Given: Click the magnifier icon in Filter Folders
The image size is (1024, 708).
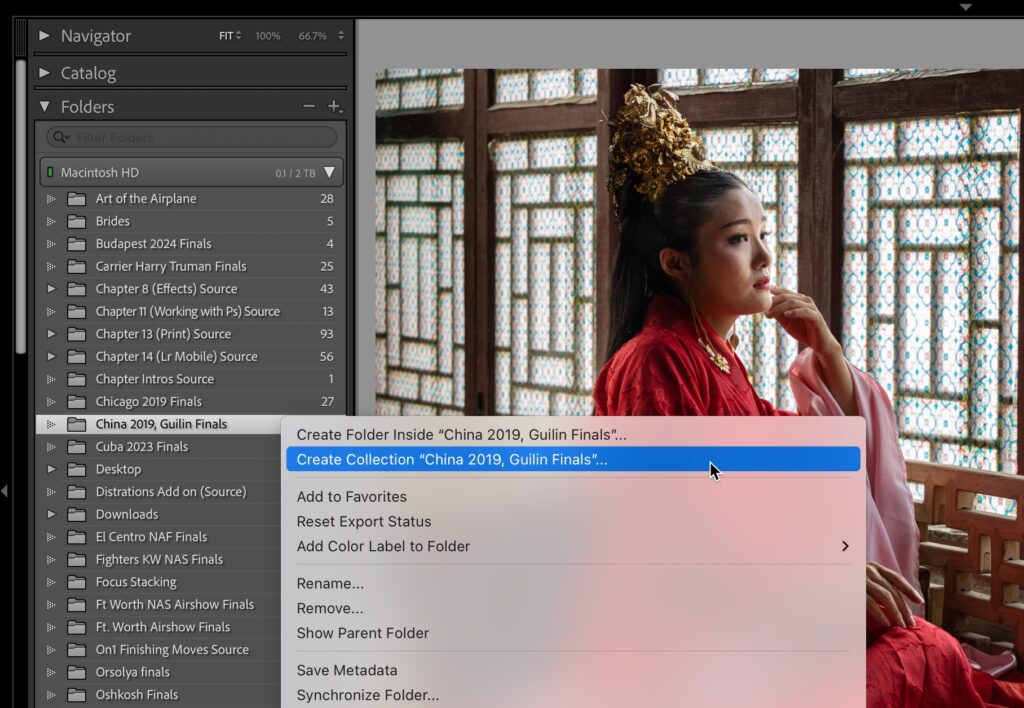Looking at the screenshot, I should (x=61, y=138).
